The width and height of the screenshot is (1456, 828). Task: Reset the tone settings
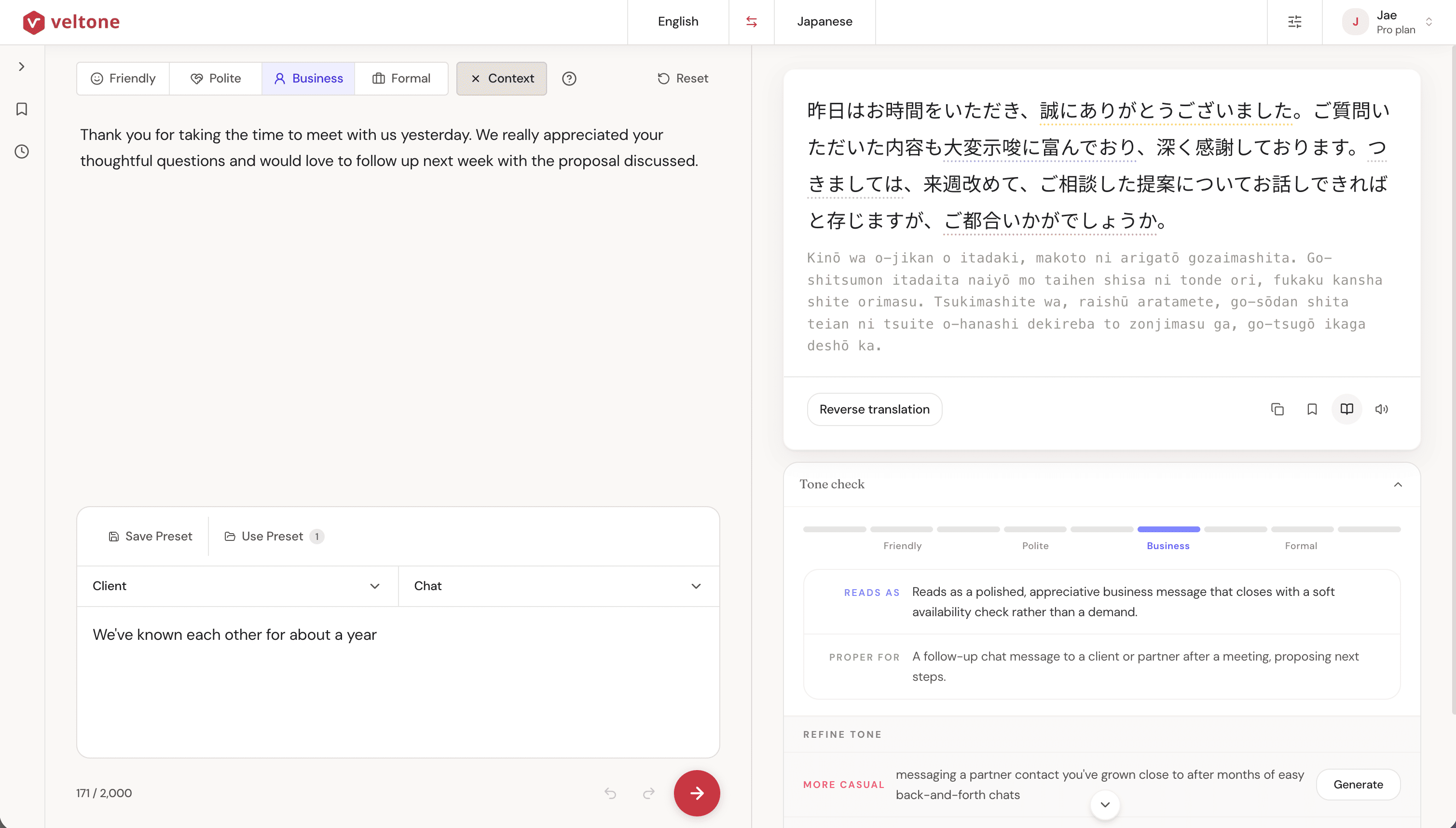point(683,79)
